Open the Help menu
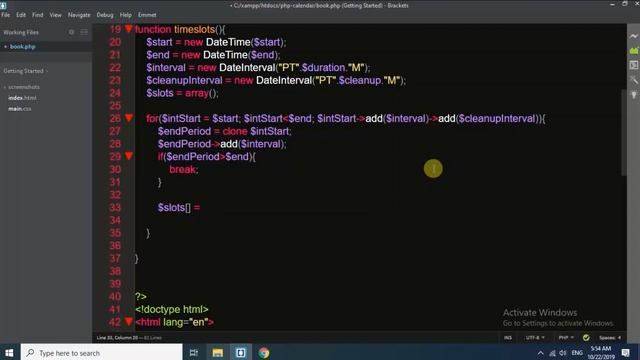 pos(126,15)
